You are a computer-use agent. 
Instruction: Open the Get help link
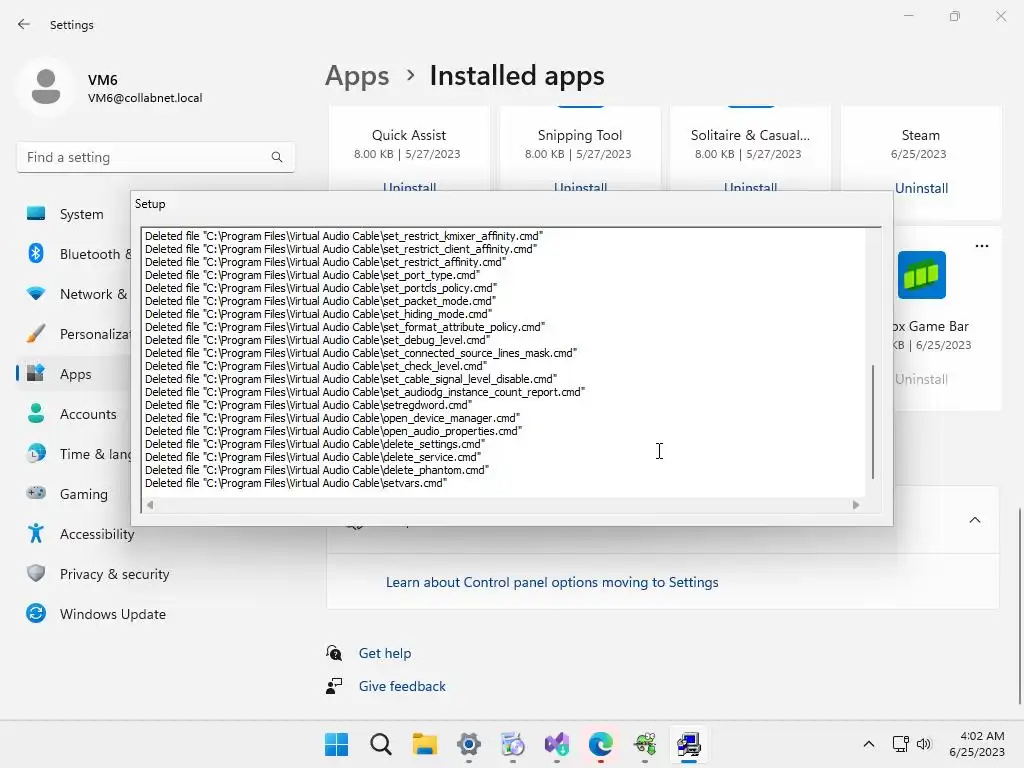385,653
